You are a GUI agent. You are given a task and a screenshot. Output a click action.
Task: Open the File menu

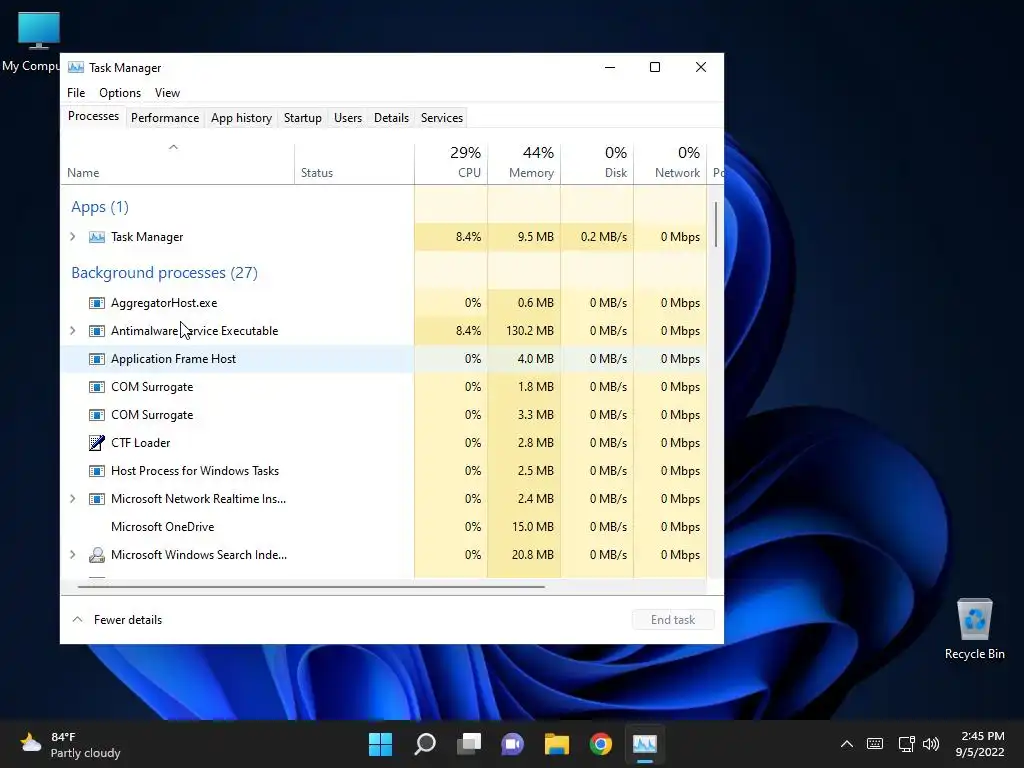76,93
